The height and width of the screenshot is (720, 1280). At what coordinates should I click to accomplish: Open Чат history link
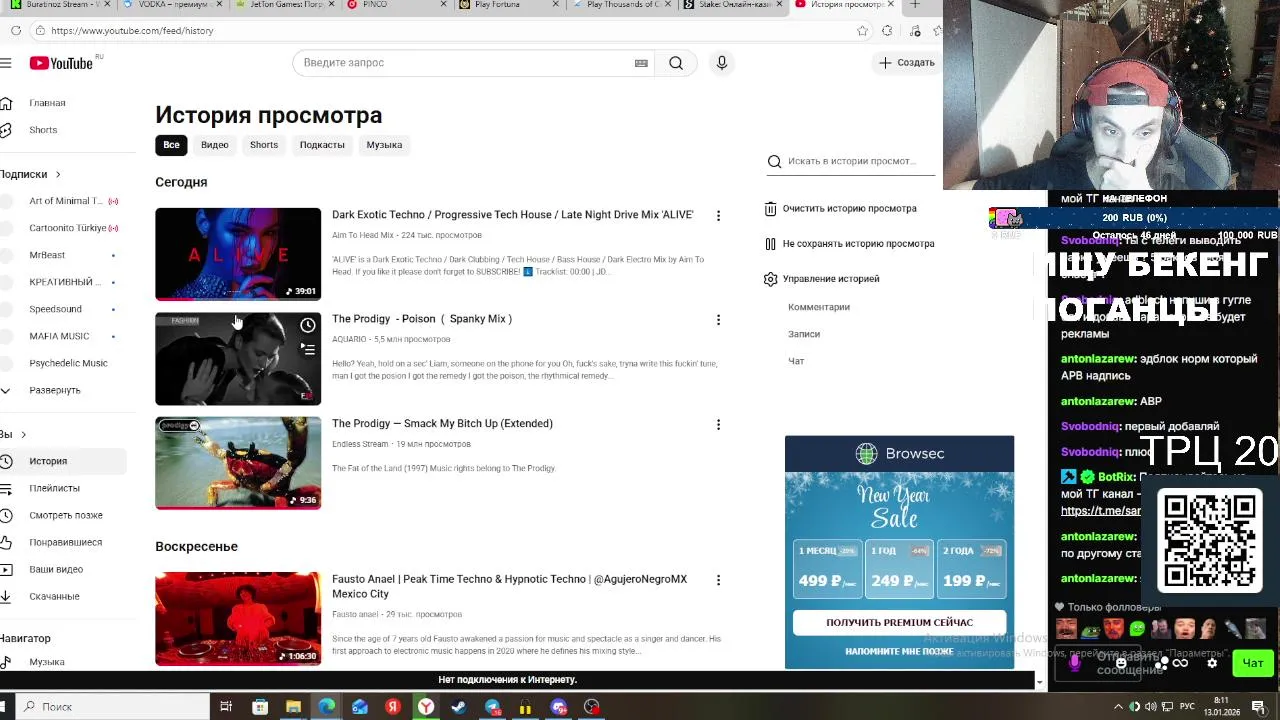[x=796, y=361]
